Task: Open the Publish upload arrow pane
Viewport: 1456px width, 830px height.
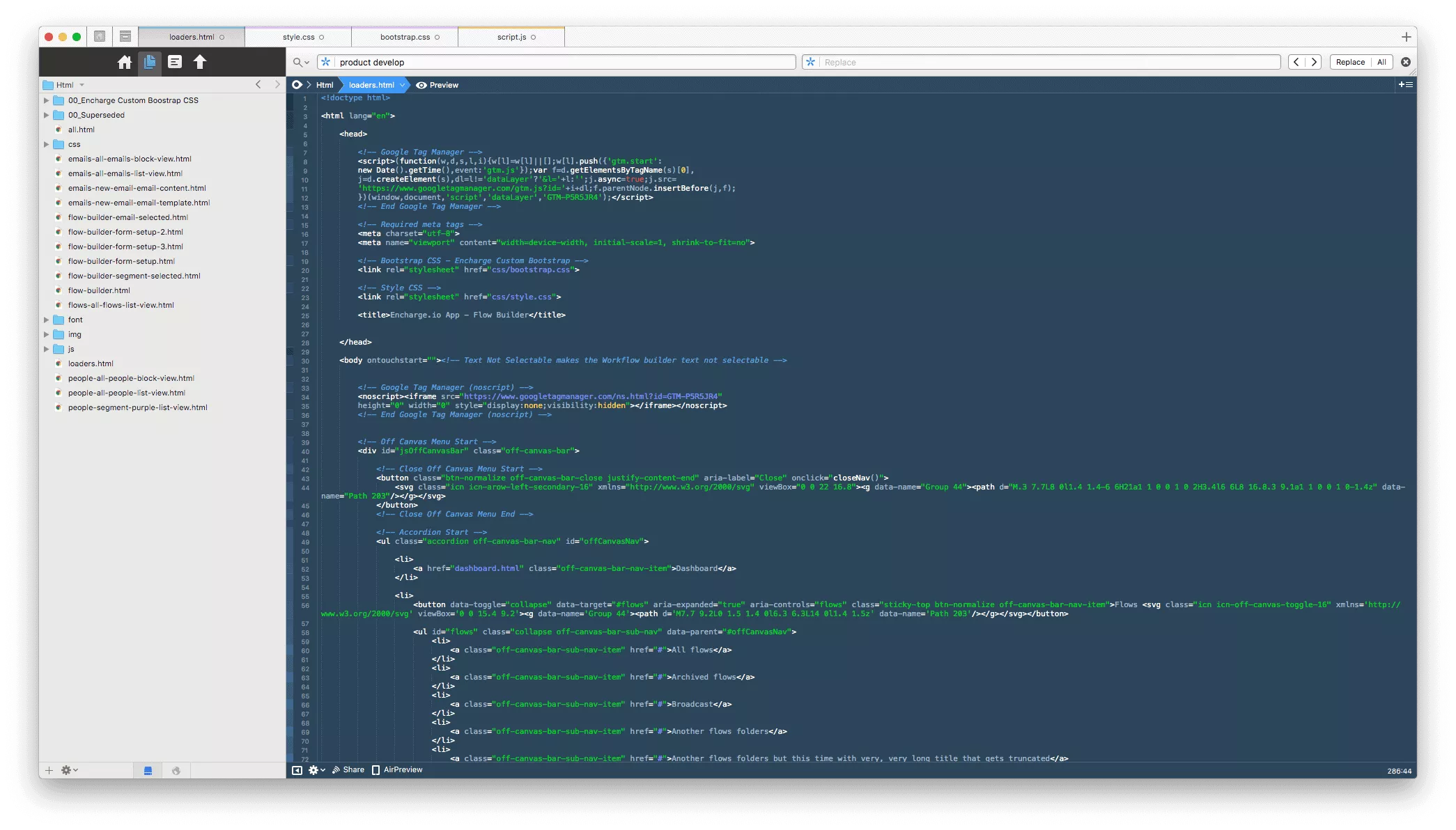Action: (200, 63)
